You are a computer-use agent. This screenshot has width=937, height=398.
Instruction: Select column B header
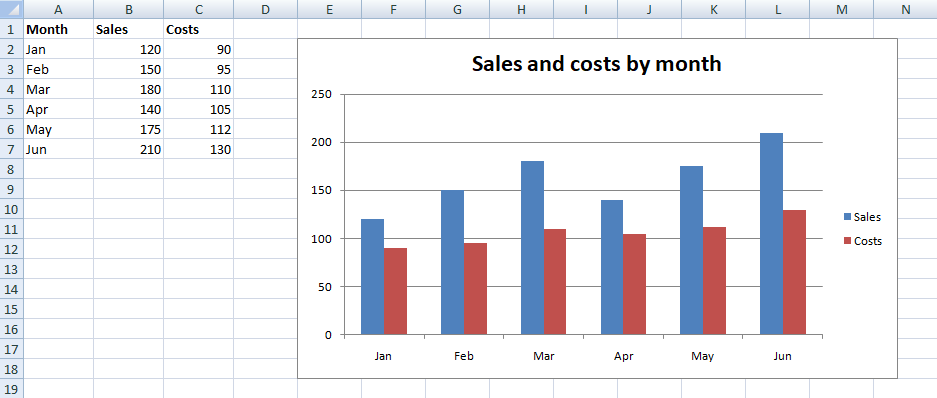(128, 9)
